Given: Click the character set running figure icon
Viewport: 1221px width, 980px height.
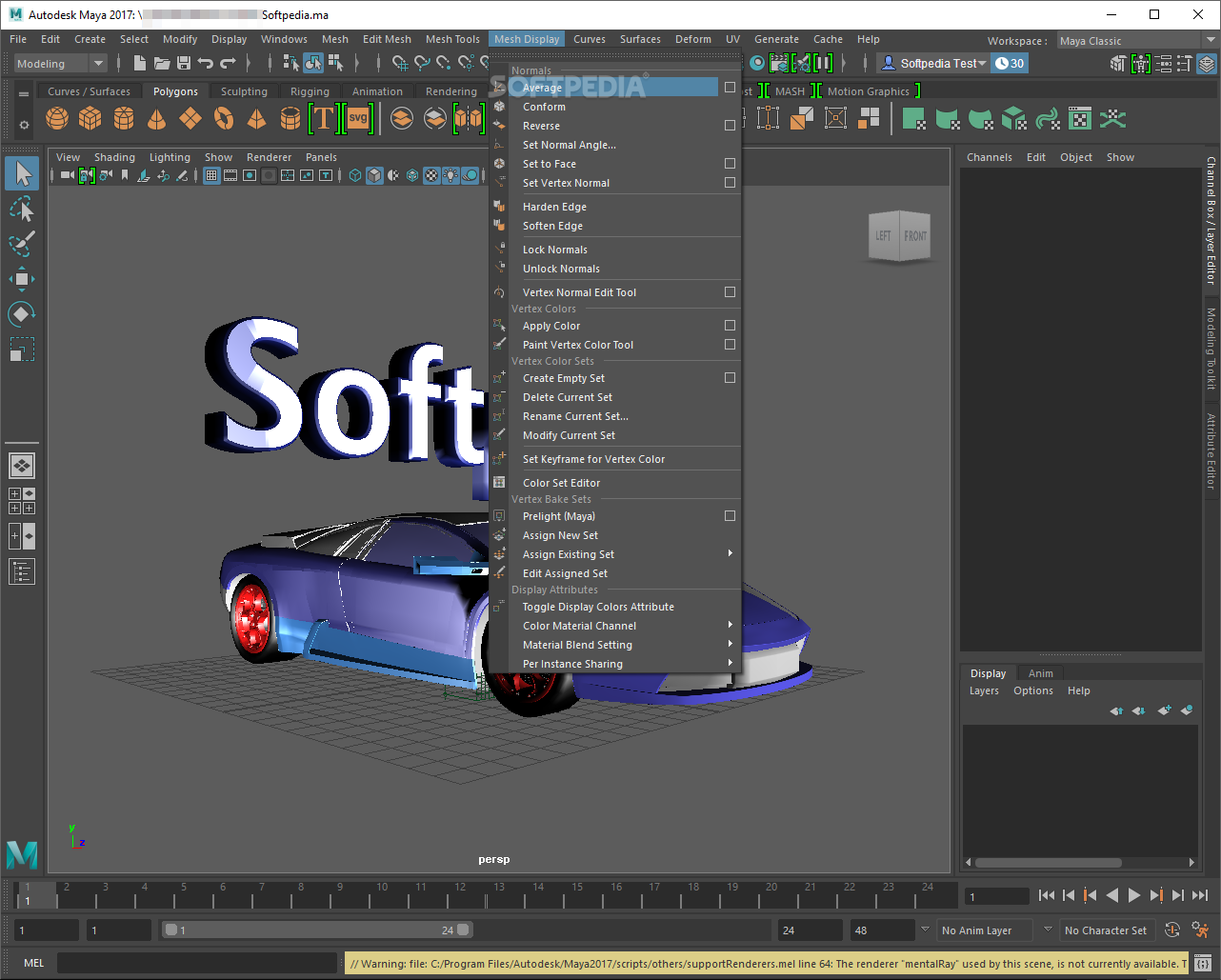Looking at the screenshot, I should (x=1201, y=930).
